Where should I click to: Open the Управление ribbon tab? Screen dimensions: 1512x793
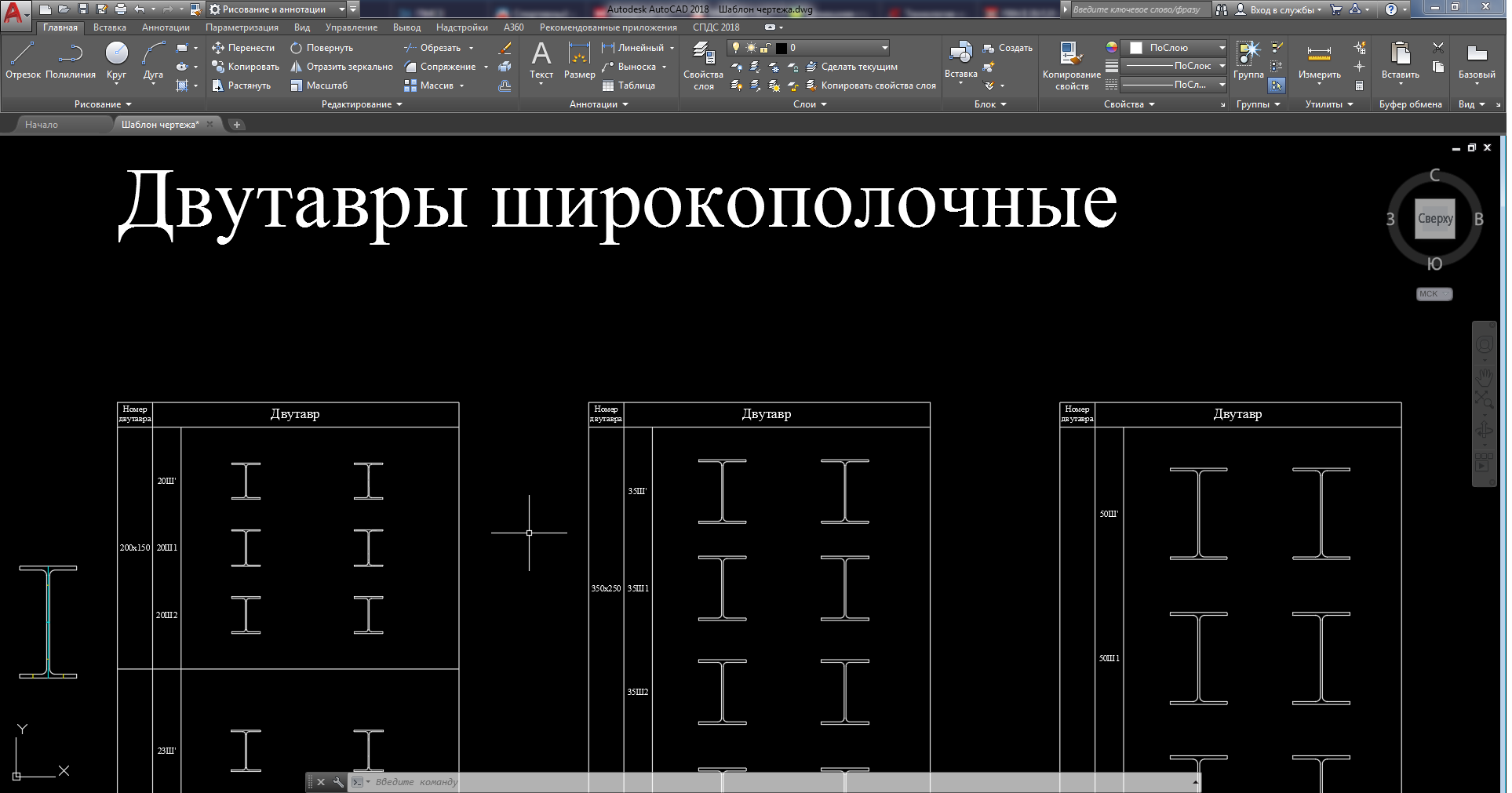(x=352, y=27)
